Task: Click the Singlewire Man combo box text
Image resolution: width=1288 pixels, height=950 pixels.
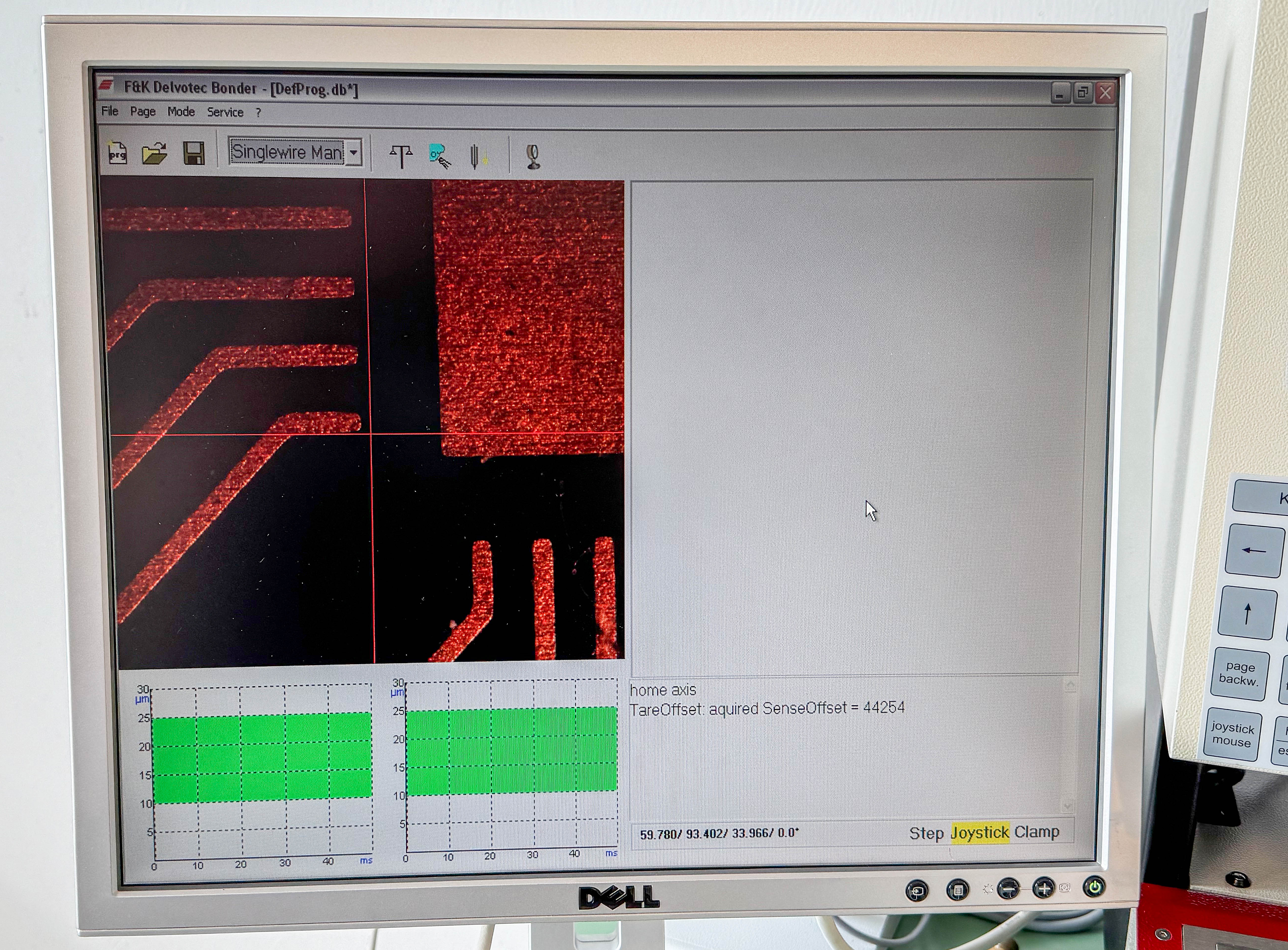Action: 286,152
